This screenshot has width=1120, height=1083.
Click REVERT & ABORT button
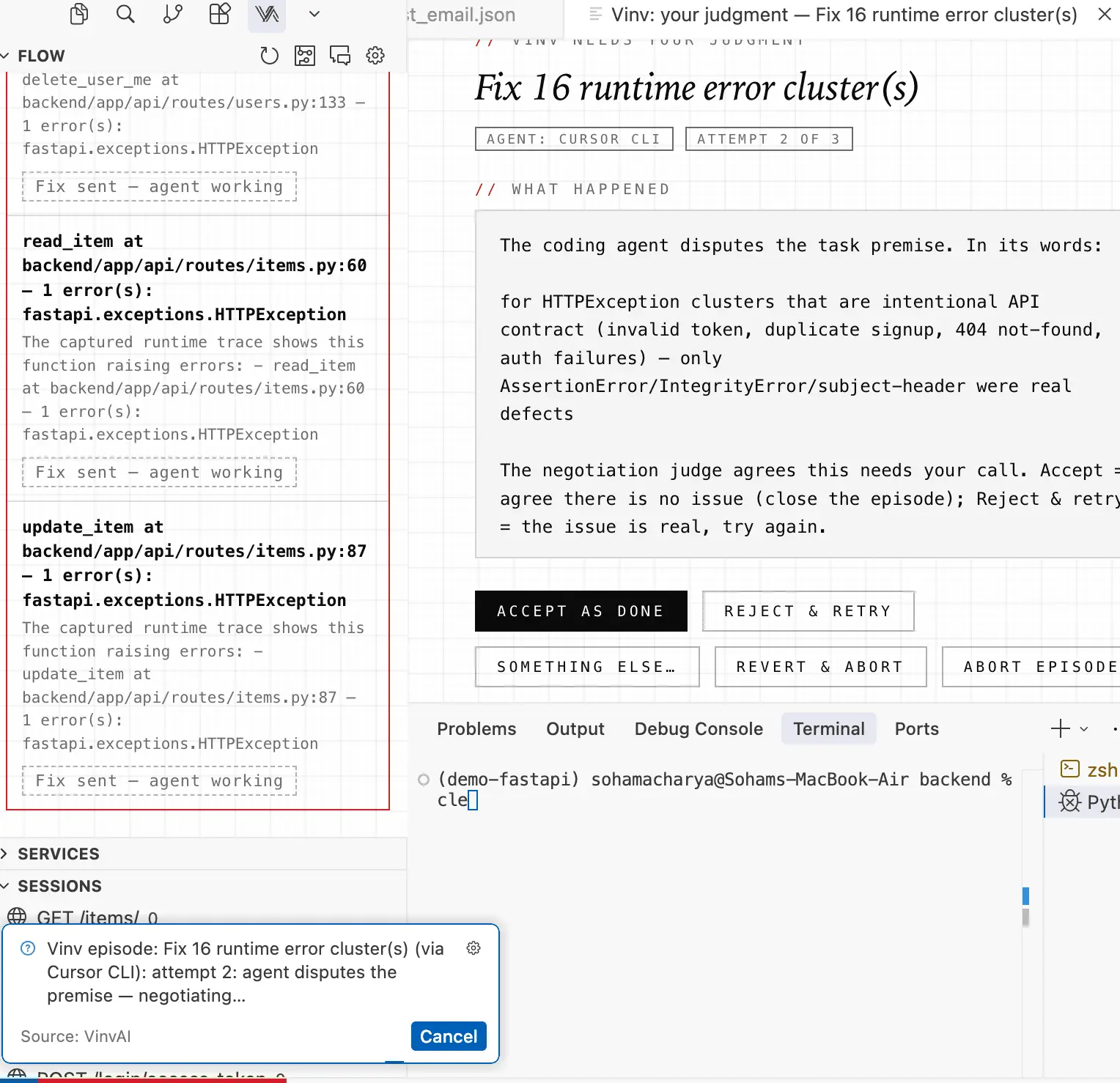coord(820,667)
